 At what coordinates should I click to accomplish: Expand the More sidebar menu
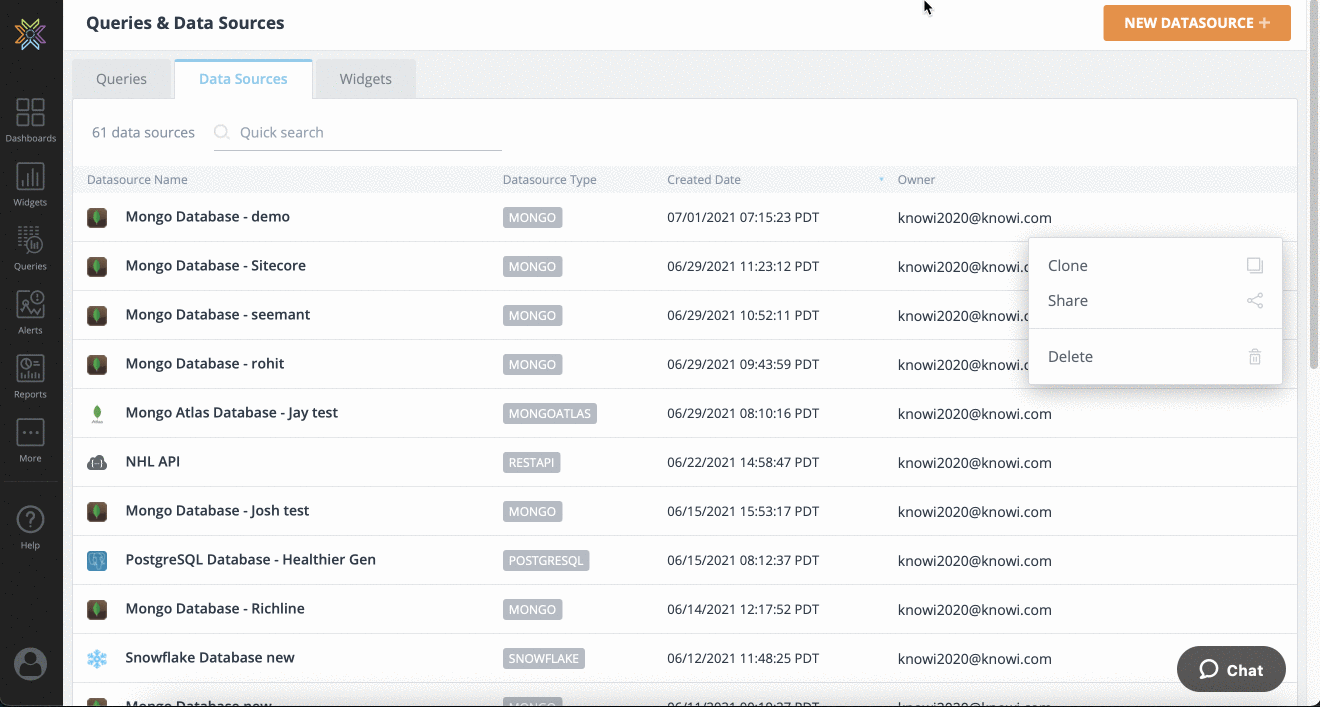click(x=30, y=440)
